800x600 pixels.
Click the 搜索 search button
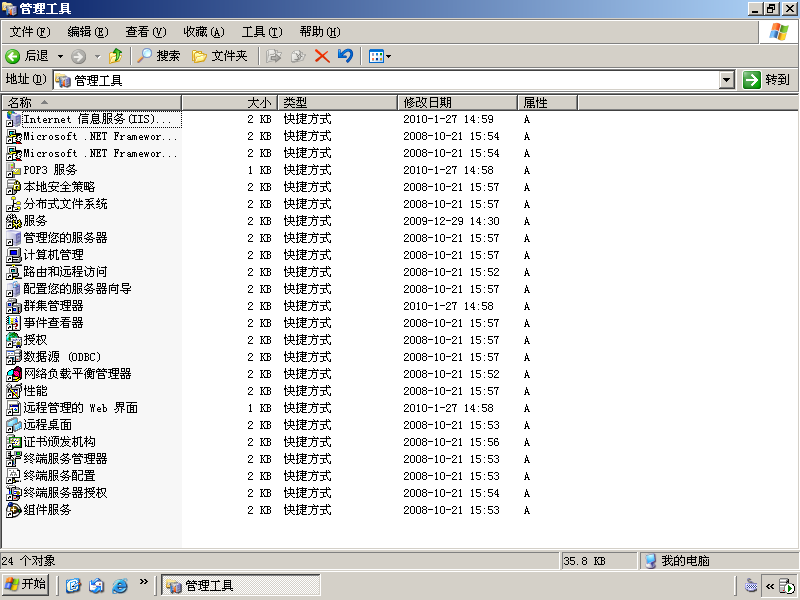(159, 56)
